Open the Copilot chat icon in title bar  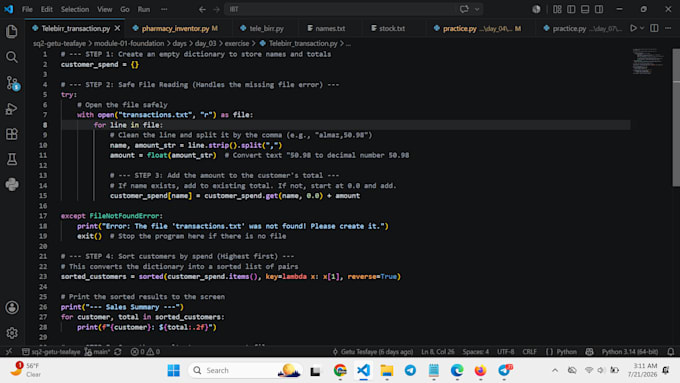point(464,9)
